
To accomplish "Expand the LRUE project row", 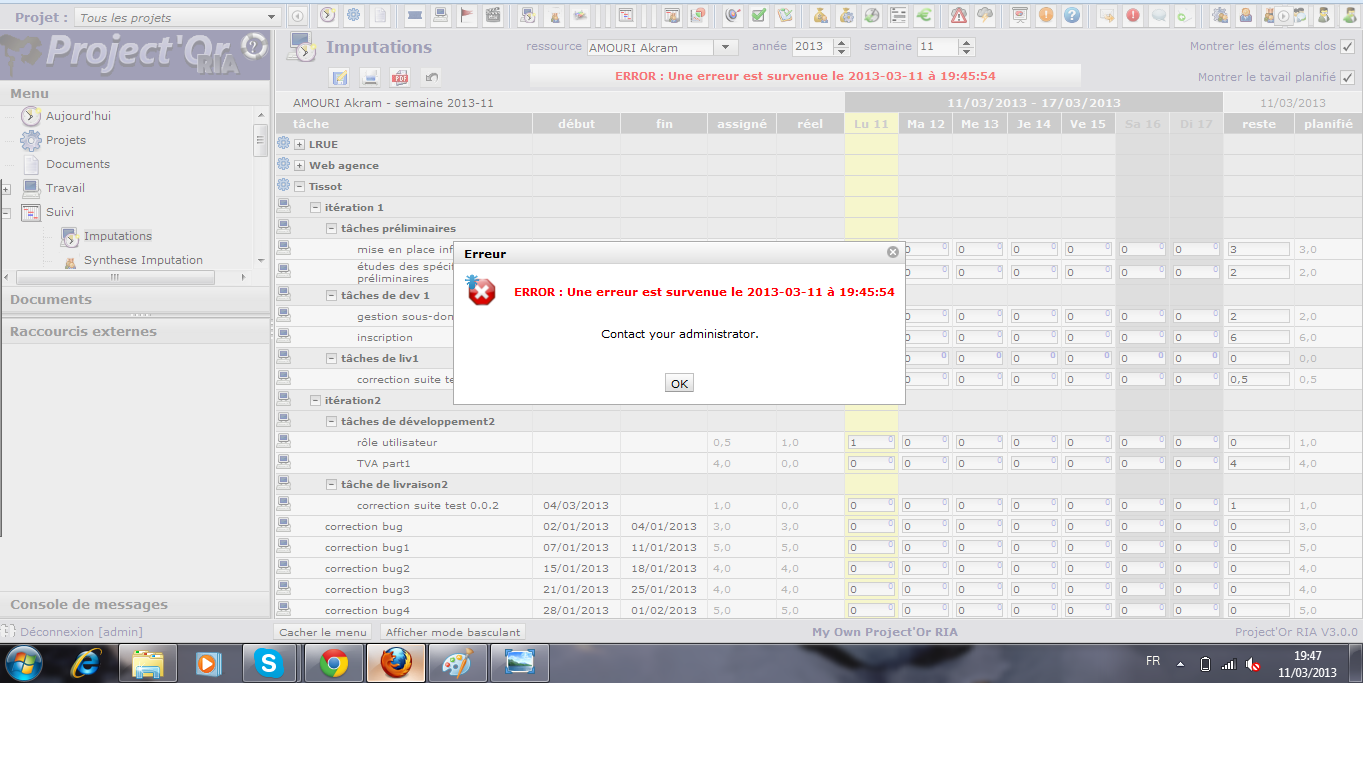I will click(x=299, y=145).
